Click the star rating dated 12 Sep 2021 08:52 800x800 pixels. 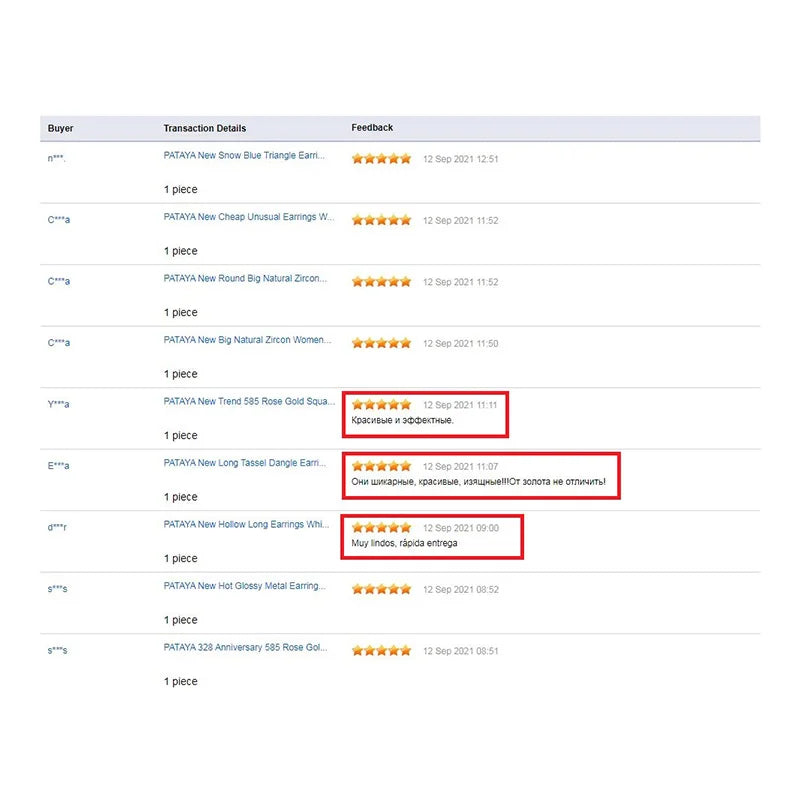click(381, 589)
